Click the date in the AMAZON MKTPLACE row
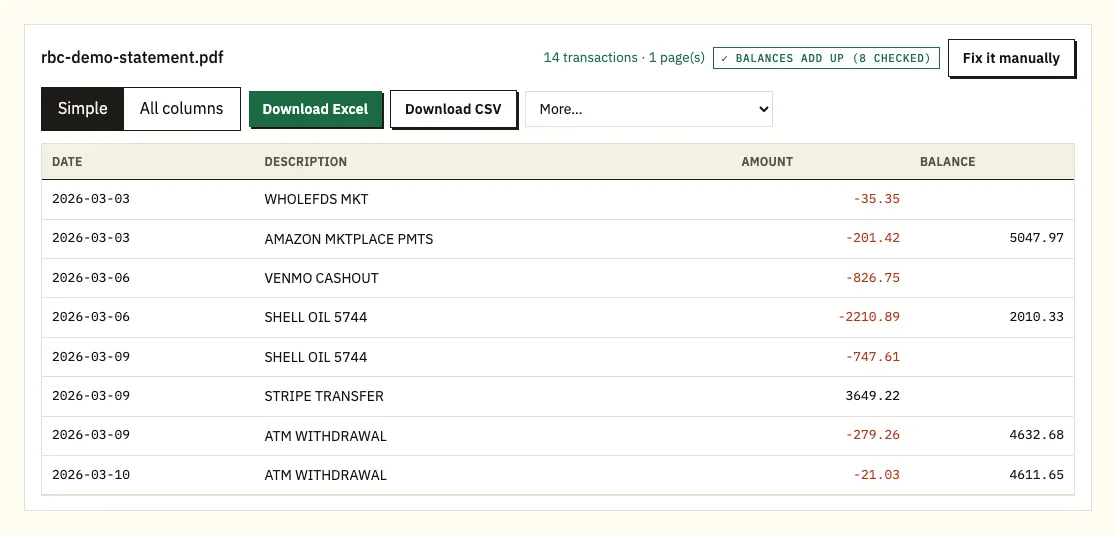Image resolution: width=1116 pixels, height=535 pixels. tap(91, 238)
